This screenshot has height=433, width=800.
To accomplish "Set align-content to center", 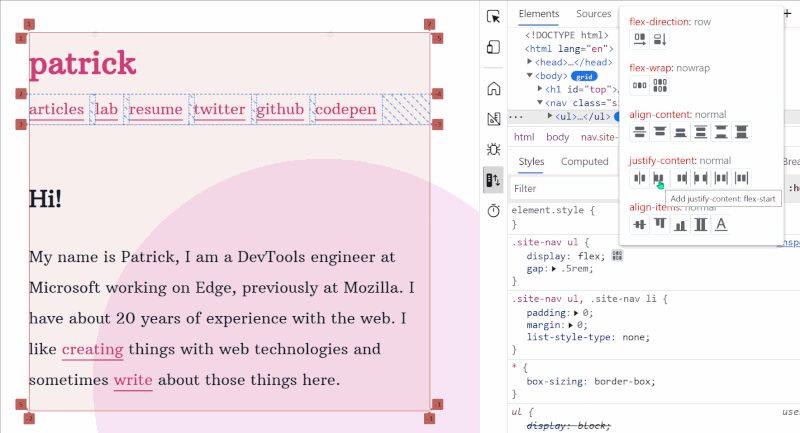I will click(639, 131).
